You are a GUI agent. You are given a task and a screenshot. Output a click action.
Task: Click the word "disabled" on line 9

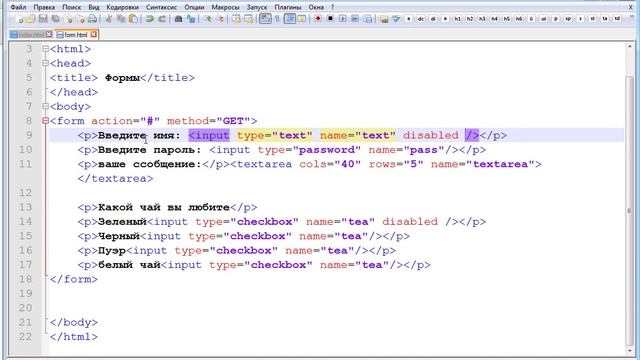coord(431,136)
